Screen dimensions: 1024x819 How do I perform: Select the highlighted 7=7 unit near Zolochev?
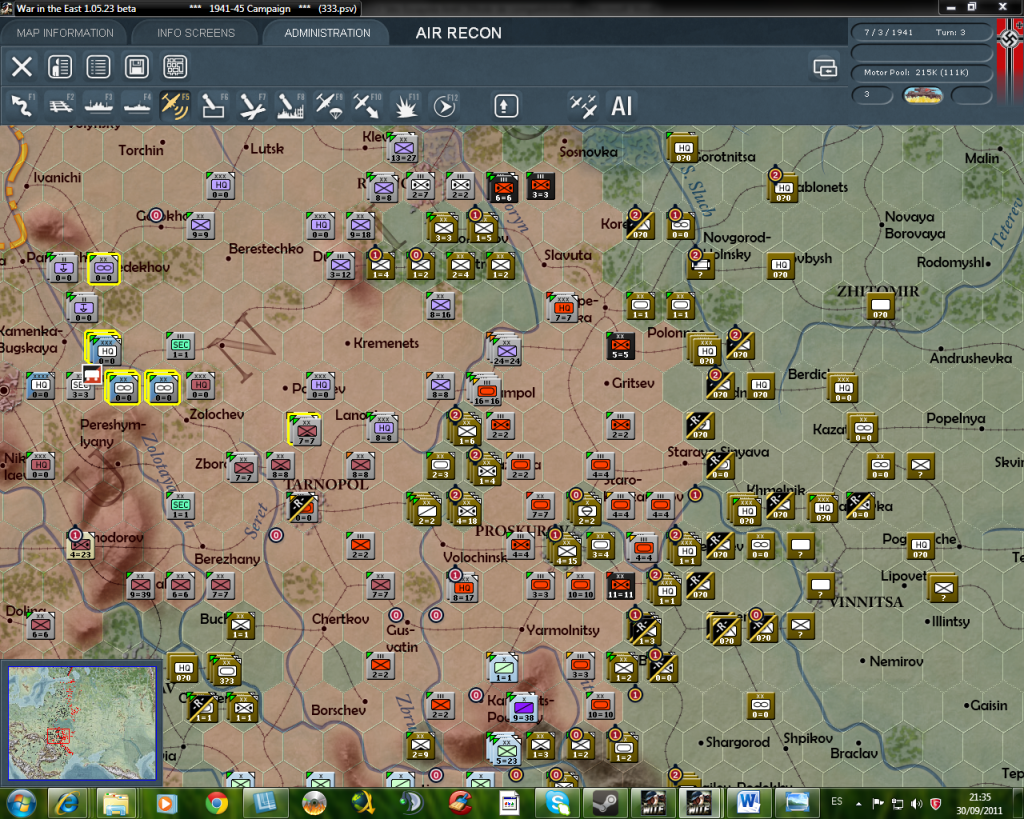coord(305,430)
